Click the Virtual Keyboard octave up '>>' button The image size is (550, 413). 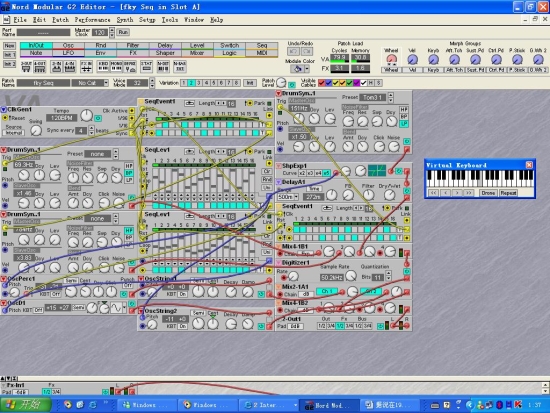[x=469, y=193]
